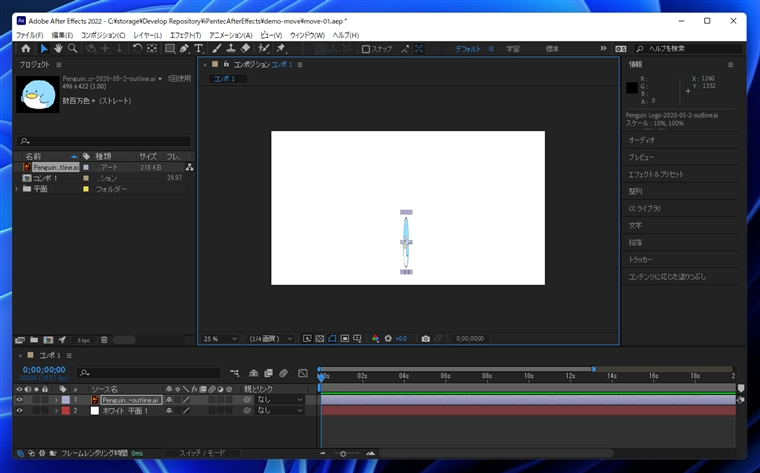Select the Selection arrow tool

[44, 48]
